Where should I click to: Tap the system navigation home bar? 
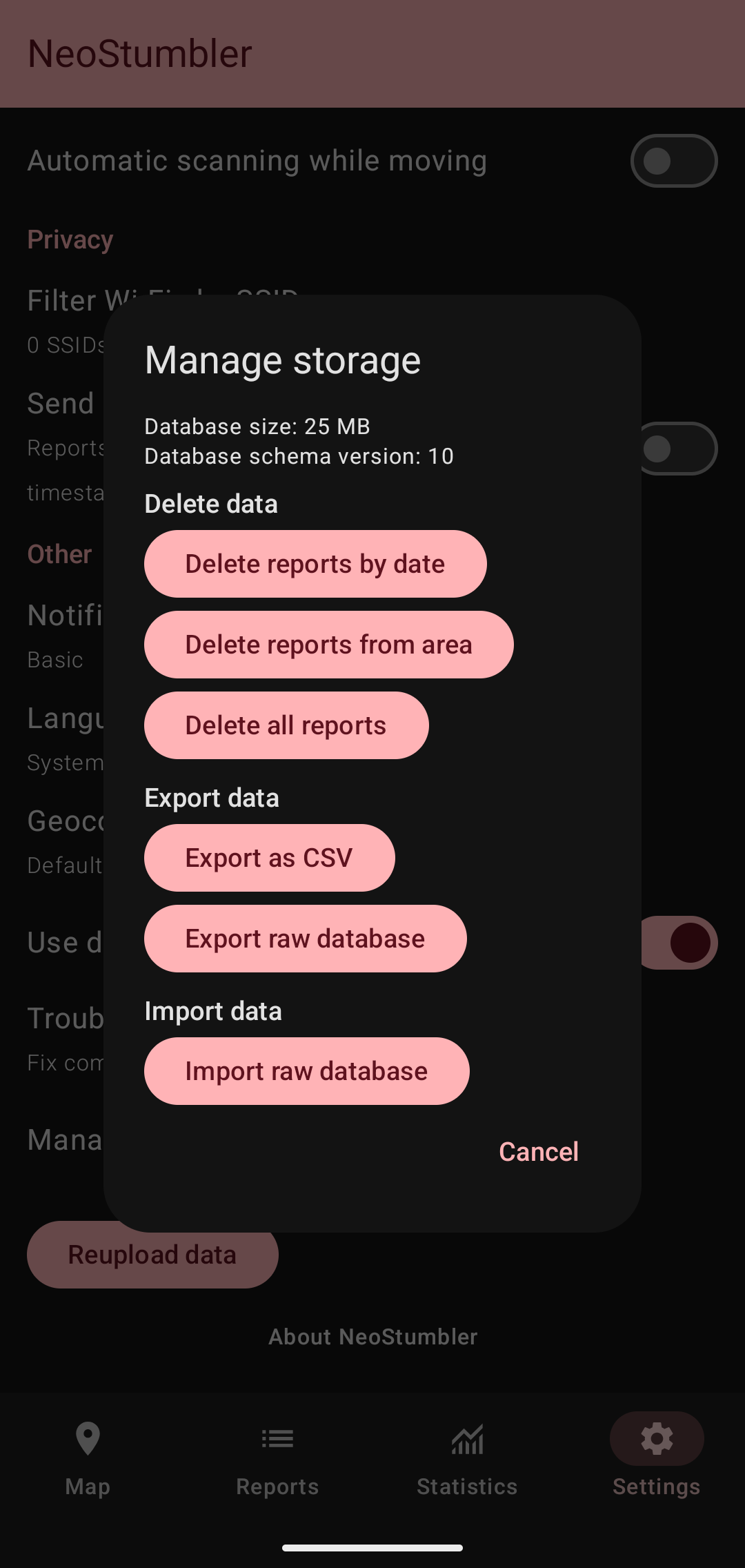click(372, 1548)
